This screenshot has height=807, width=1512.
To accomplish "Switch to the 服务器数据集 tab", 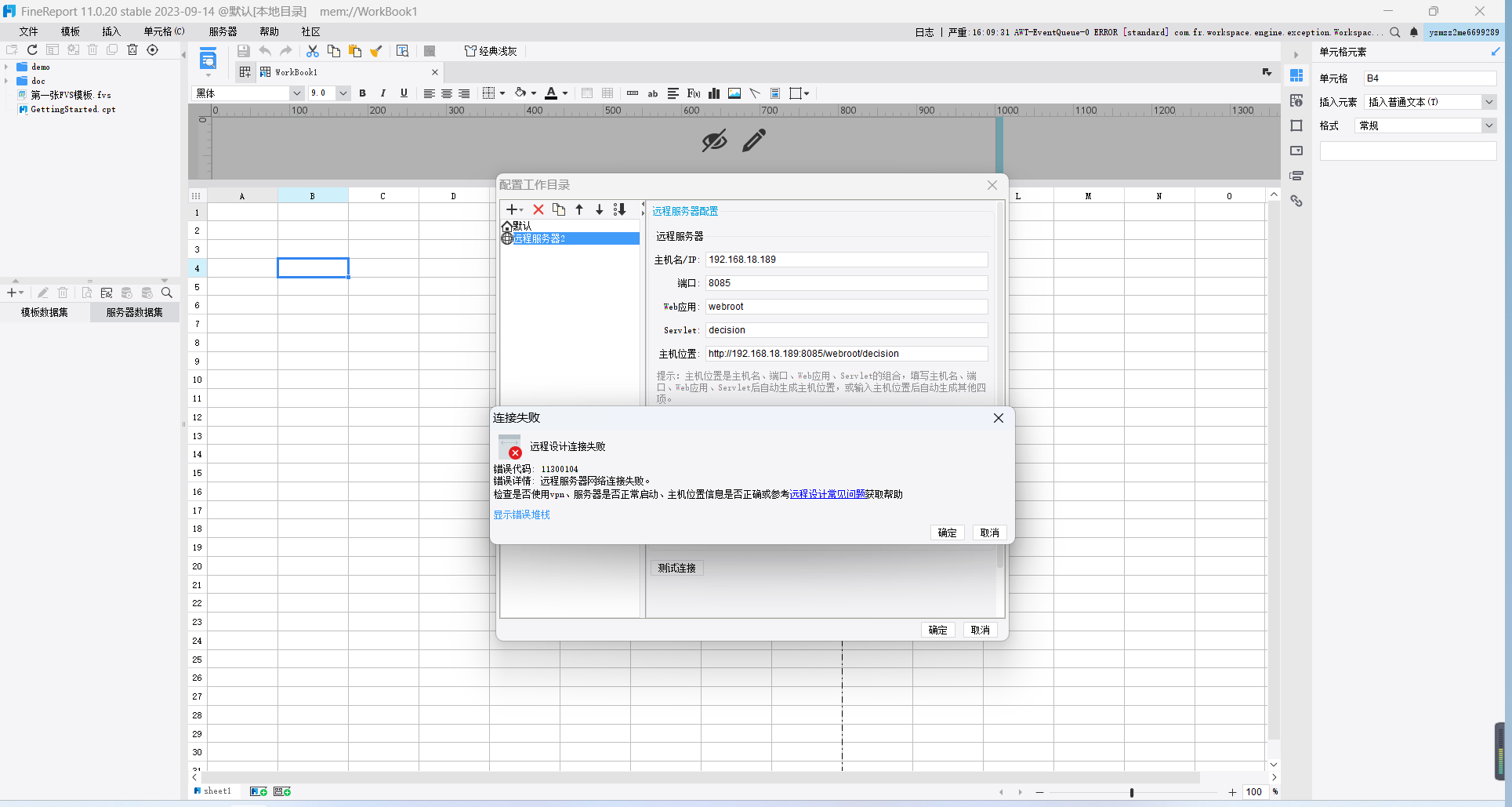I will (135, 312).
